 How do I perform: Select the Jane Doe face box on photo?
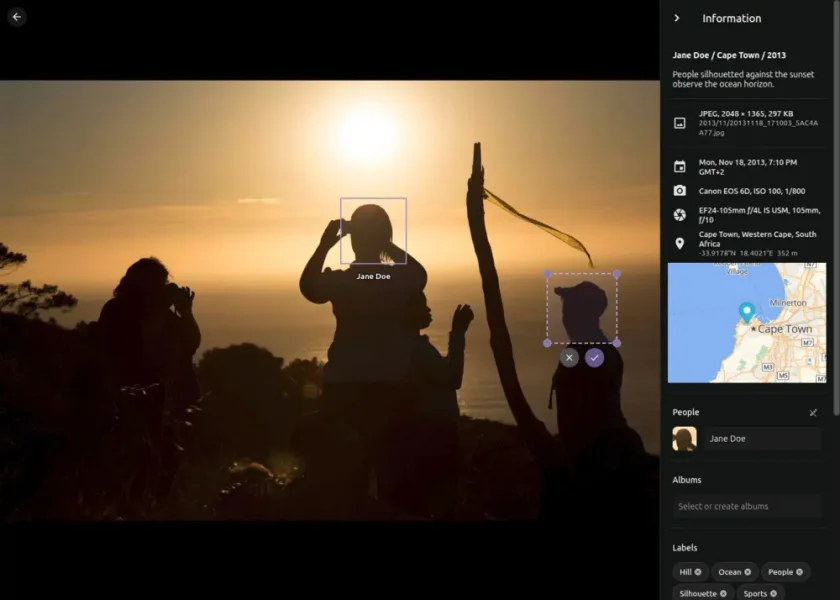[373, 231]
